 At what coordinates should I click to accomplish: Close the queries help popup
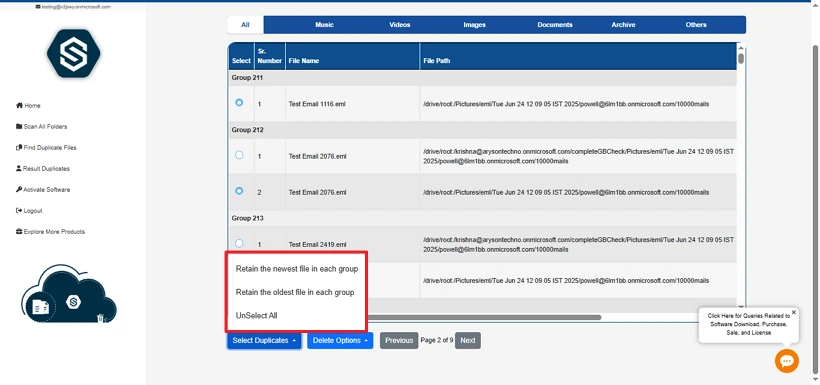793,312
